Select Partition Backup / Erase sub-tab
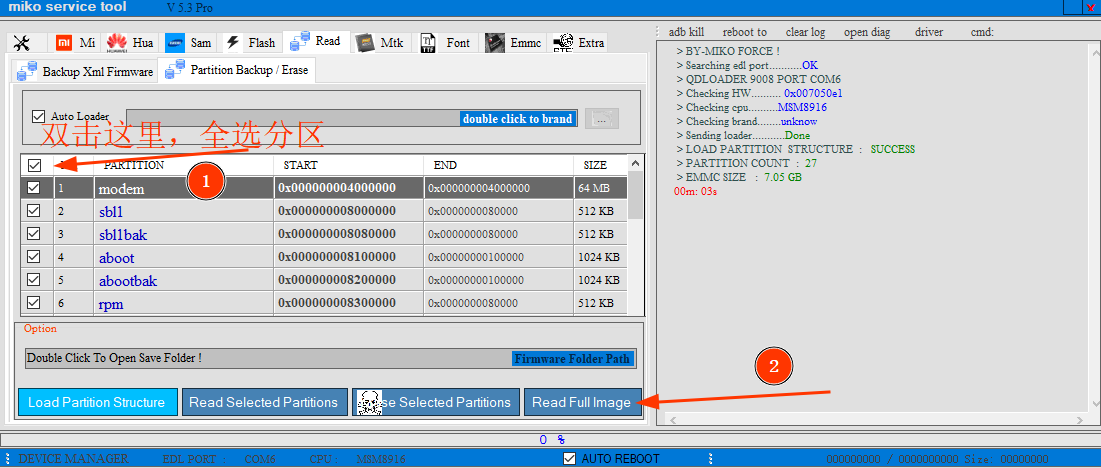Screen dimensions: 1101x468 tap(237, 70)
